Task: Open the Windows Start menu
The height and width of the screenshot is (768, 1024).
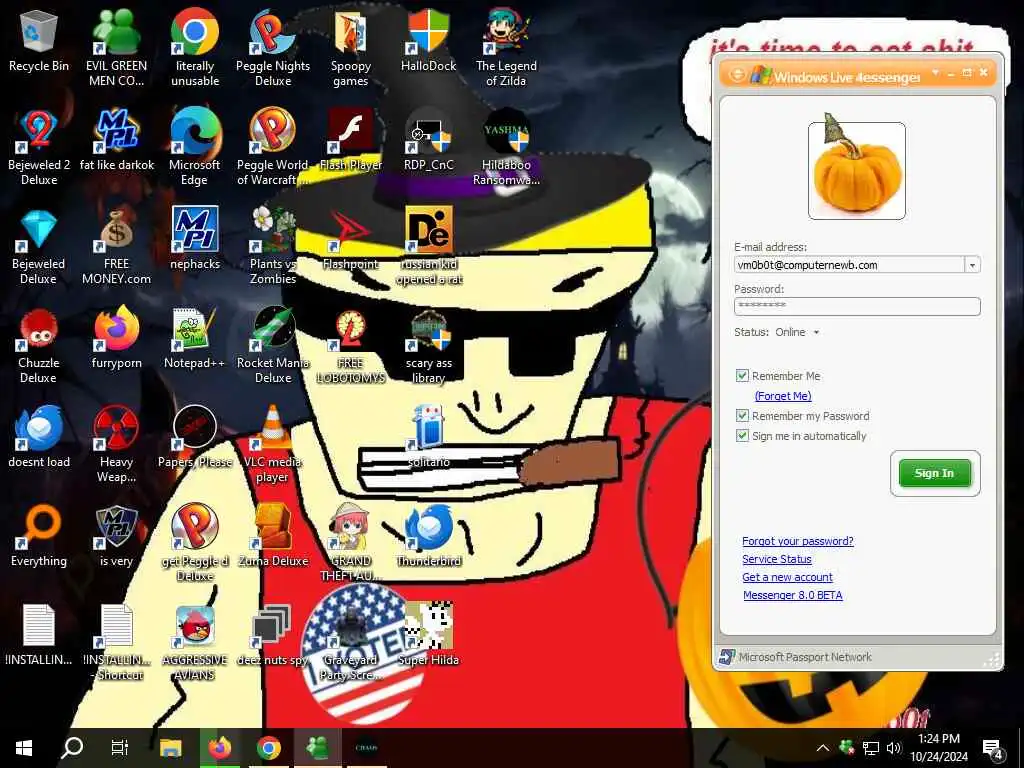Action: tap(24, 748)
